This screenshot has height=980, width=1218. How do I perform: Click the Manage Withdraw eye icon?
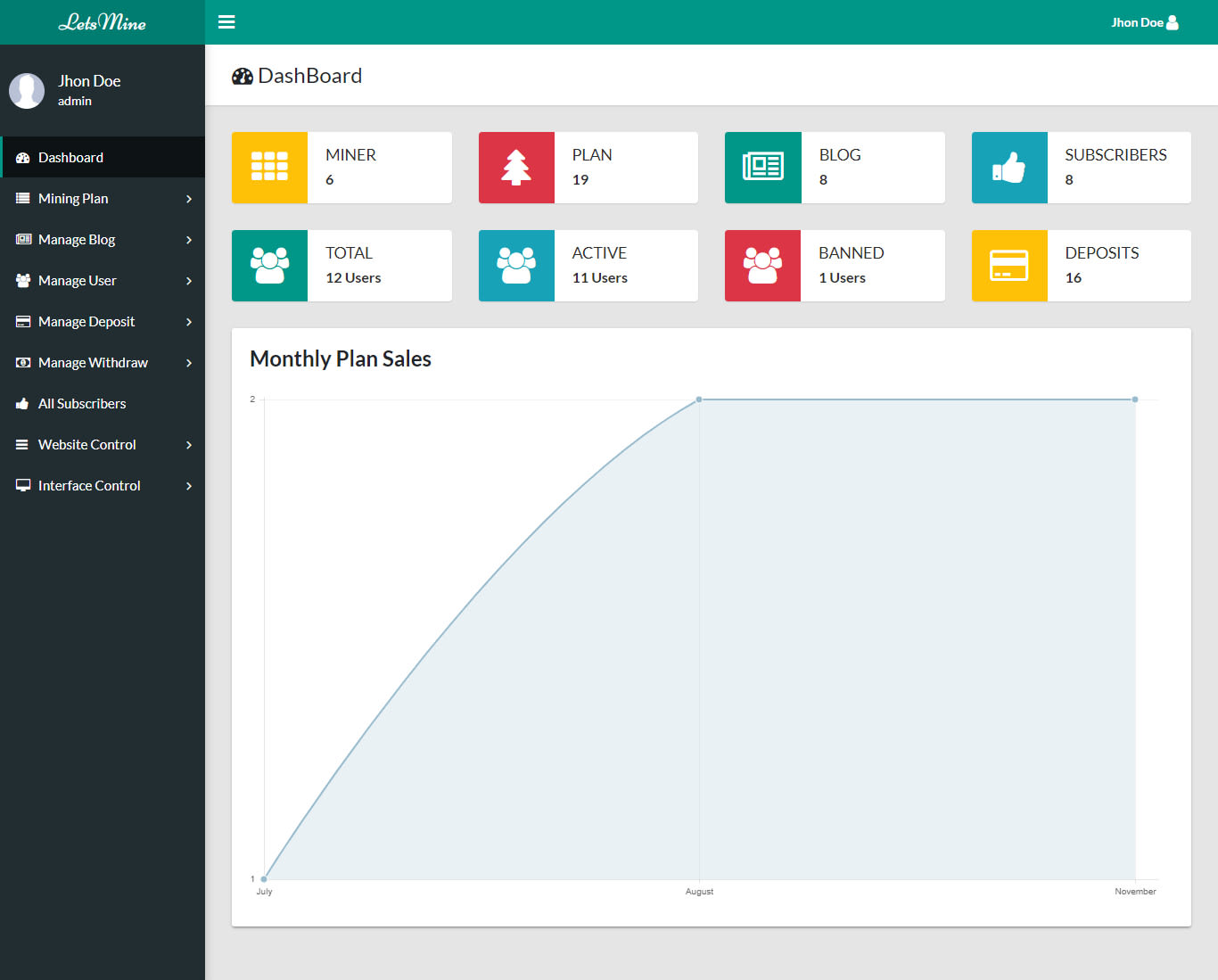[22, 363]
